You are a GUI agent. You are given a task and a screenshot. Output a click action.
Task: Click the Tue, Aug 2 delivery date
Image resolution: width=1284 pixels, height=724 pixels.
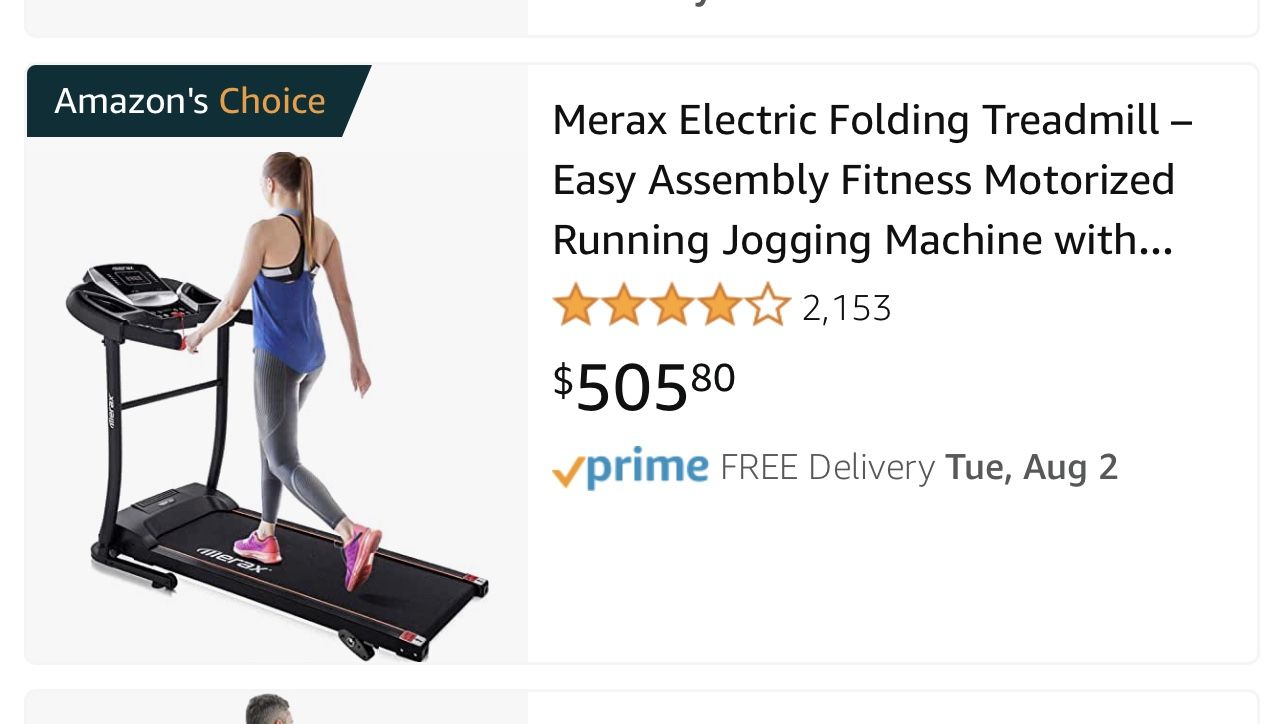click(x=1031, y=468)
